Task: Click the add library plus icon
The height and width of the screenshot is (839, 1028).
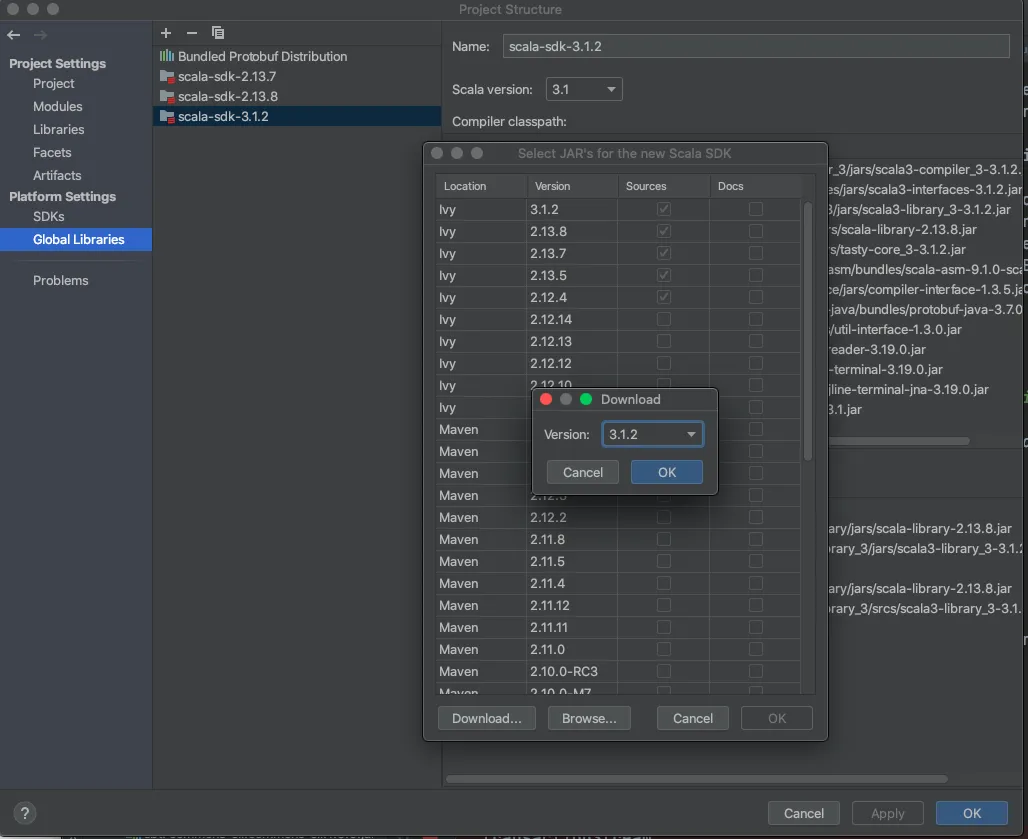Action: [166, 33]
